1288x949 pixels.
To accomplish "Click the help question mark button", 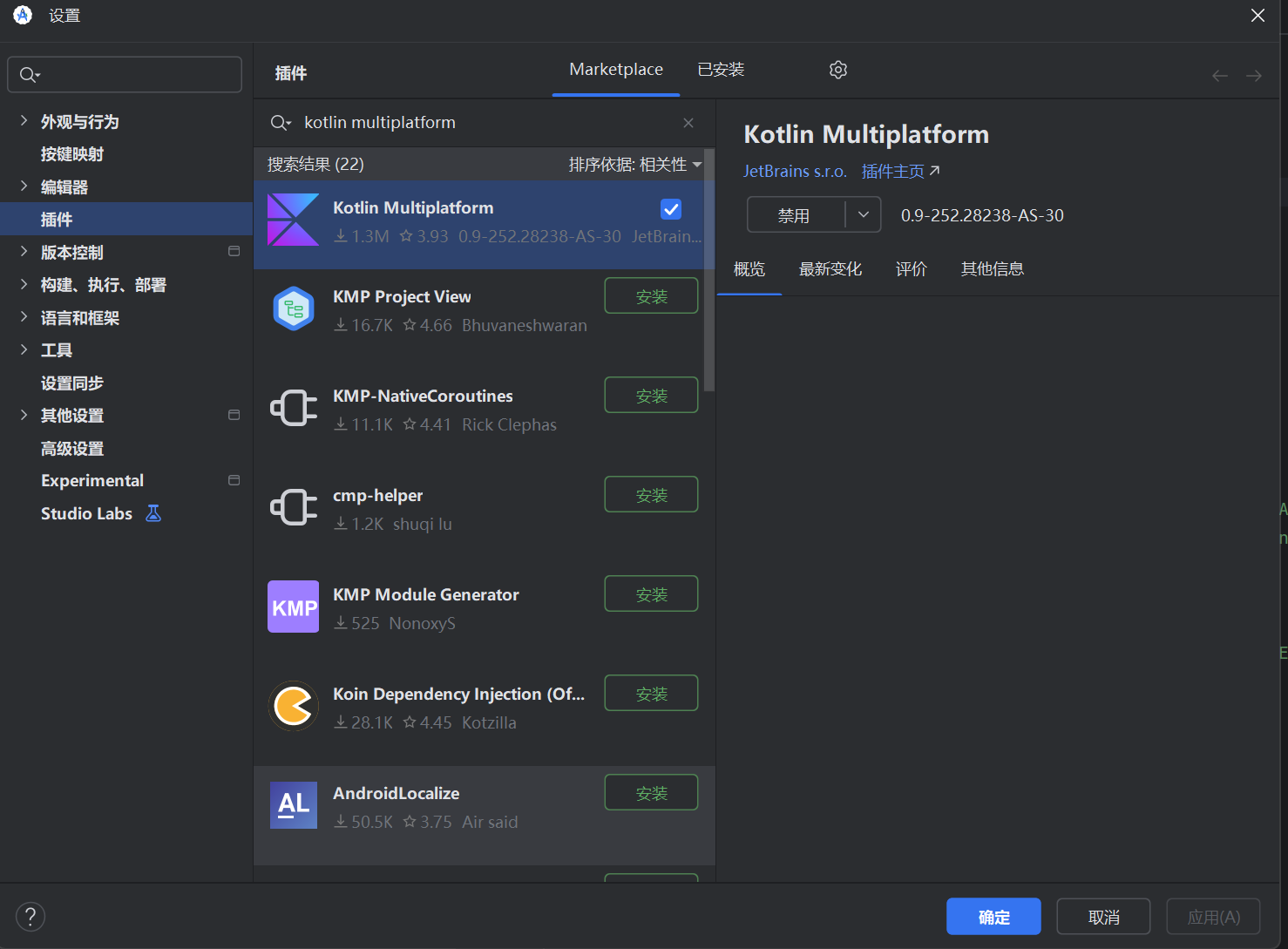I will tap(31, 917).
